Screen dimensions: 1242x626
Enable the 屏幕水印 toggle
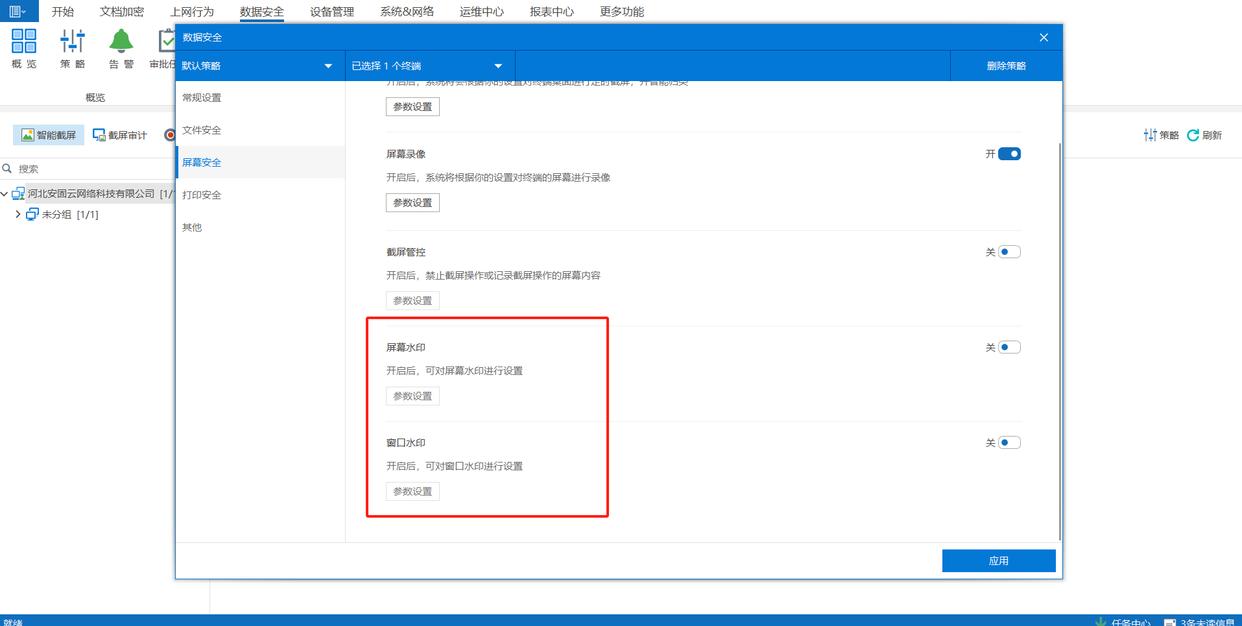tap(1009, 348)
